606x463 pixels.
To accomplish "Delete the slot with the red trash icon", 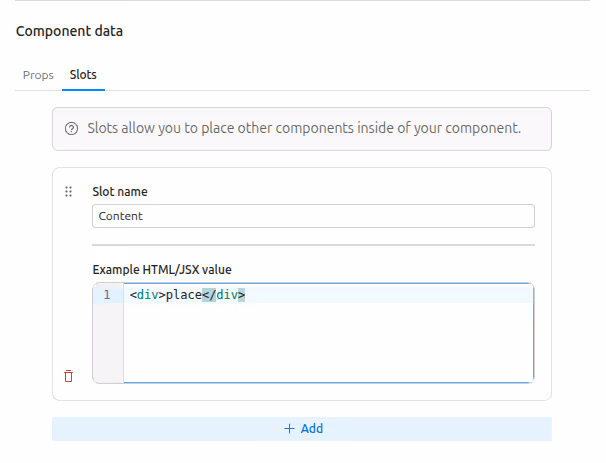I will tap(68, 376).
